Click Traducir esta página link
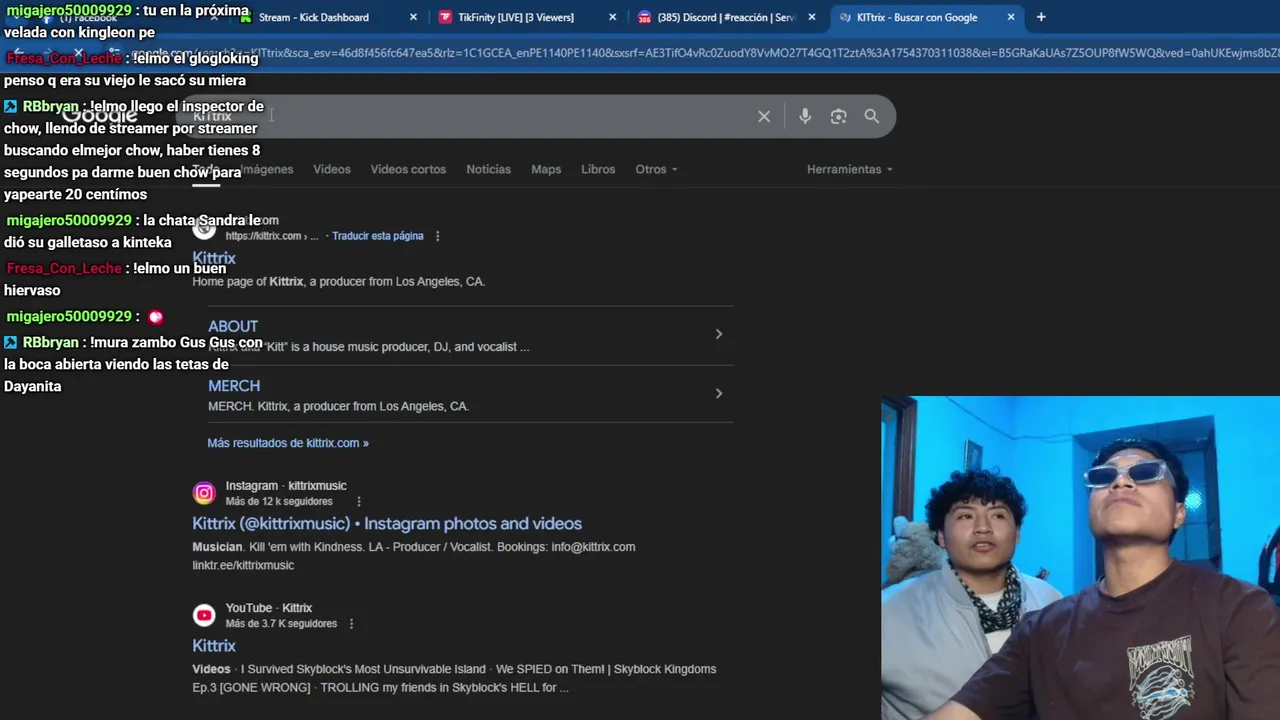Image resolution: width=1280 pixels, height=720 pixels. point(378,236)
